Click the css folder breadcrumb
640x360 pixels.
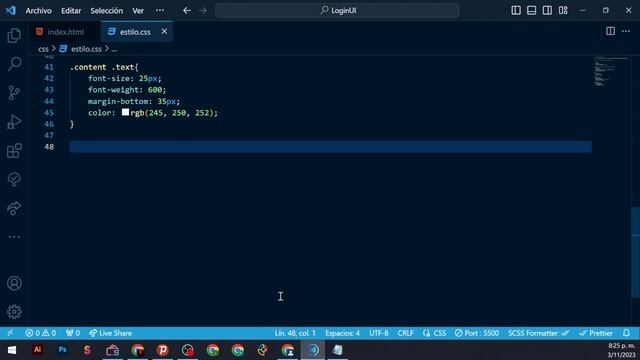pos(43,49)
